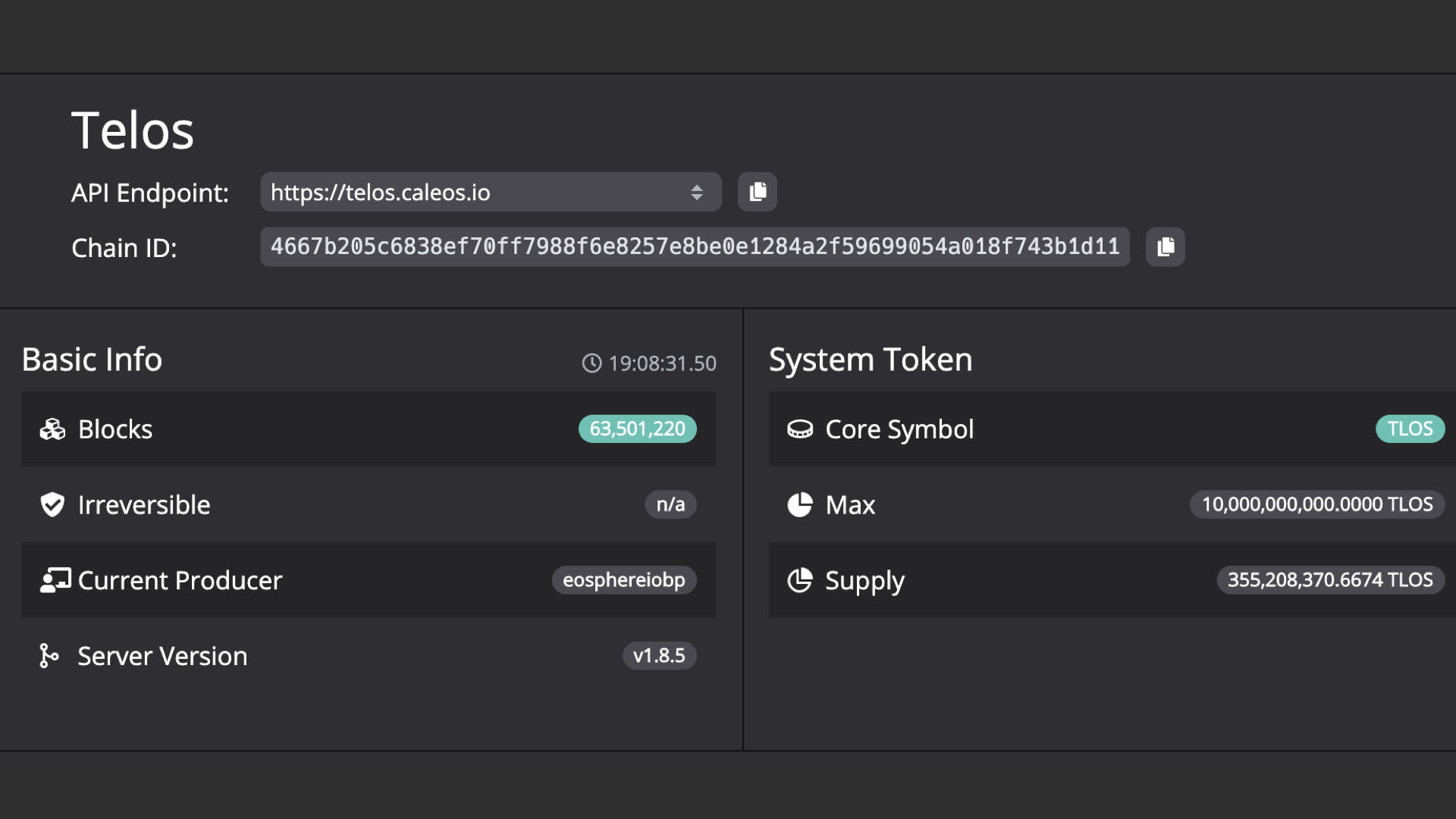
Task: Click the Irreversible shield icon
Action: [52, 504]
